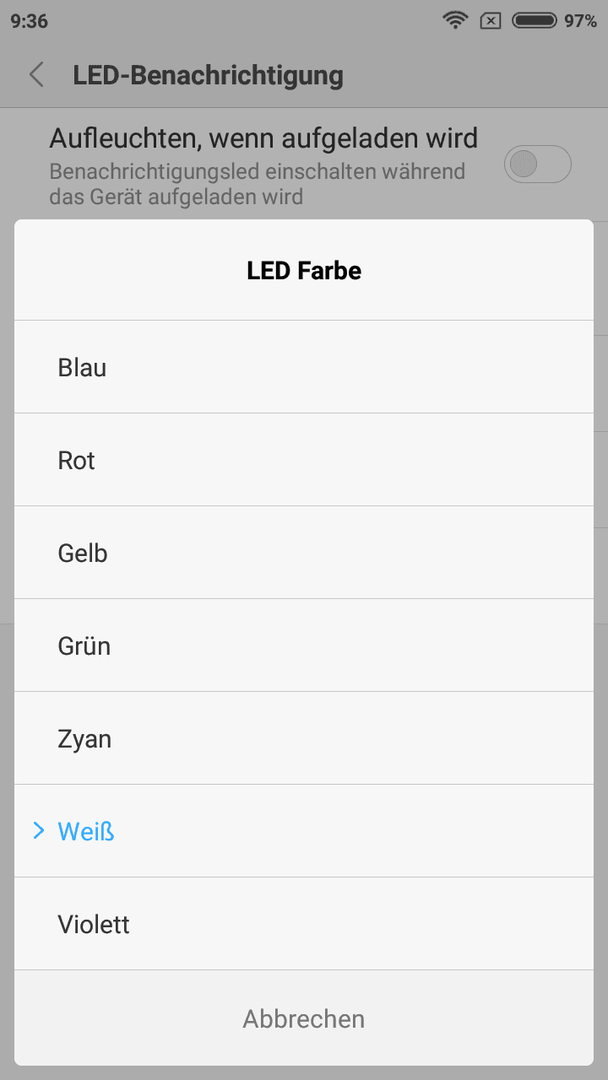The height and width of the screenshot is (1080, 608).
Task: Tap the Benachrichtigungsled description text
Action: click(258, 184)
